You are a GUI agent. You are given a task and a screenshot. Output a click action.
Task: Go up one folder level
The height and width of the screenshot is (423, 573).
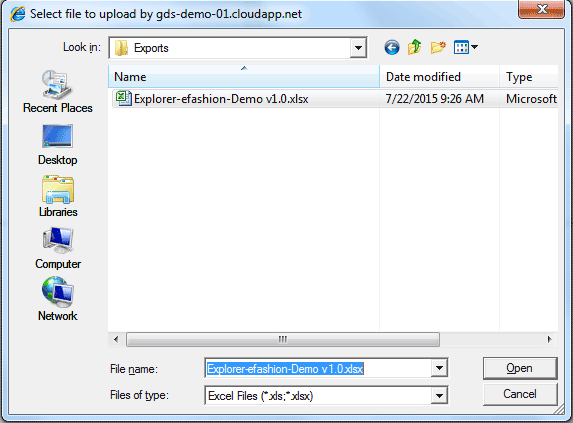point(415,47)
